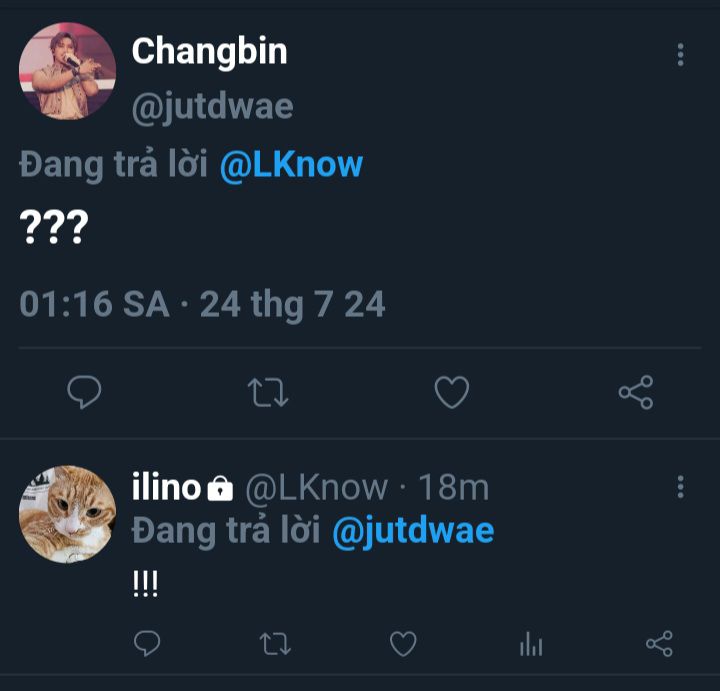Share ilino's reply using the share icon
720x691 pixels.
point(659,644)
